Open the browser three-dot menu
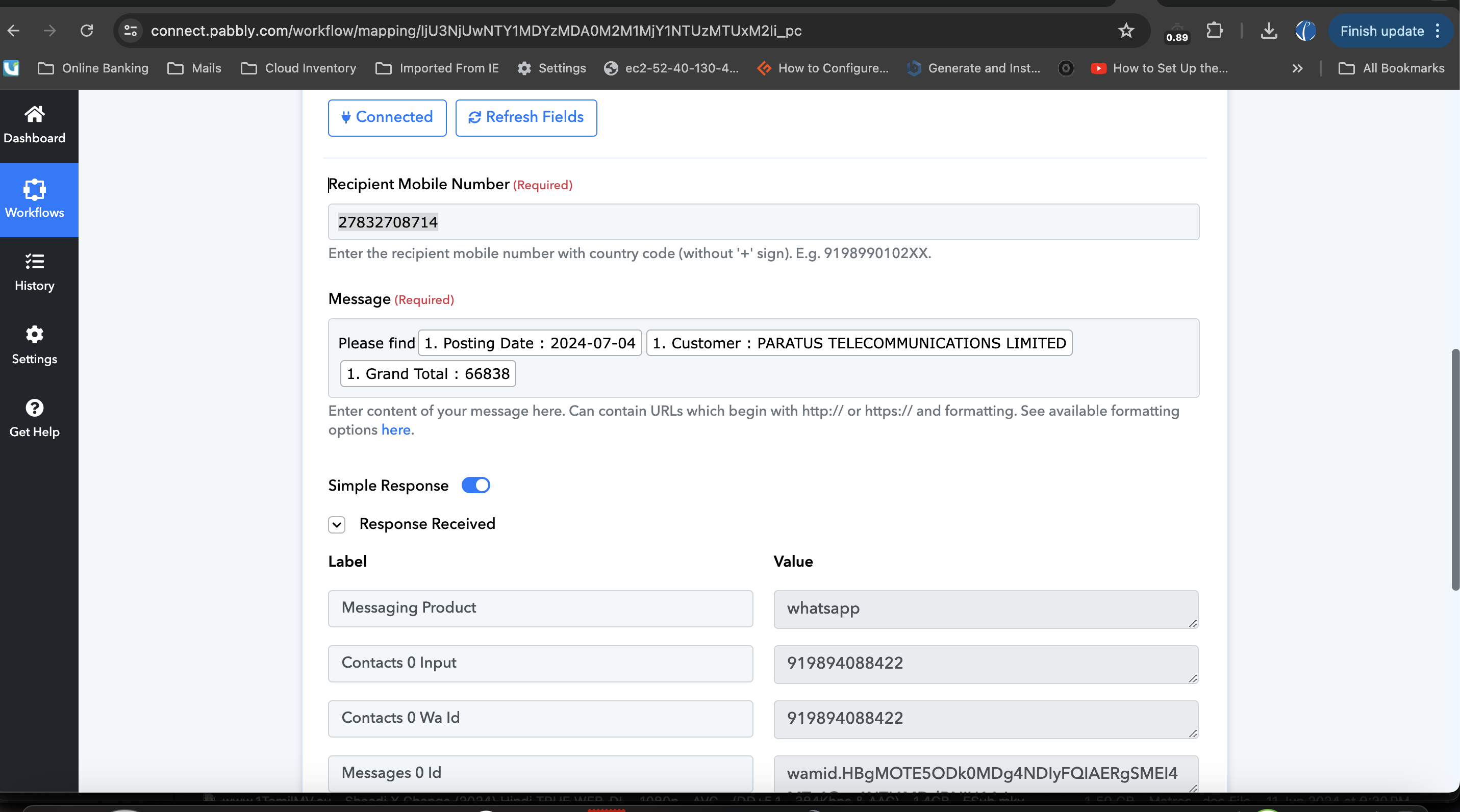Viewport: 1460px width, 812px height. coord(1438,31)
